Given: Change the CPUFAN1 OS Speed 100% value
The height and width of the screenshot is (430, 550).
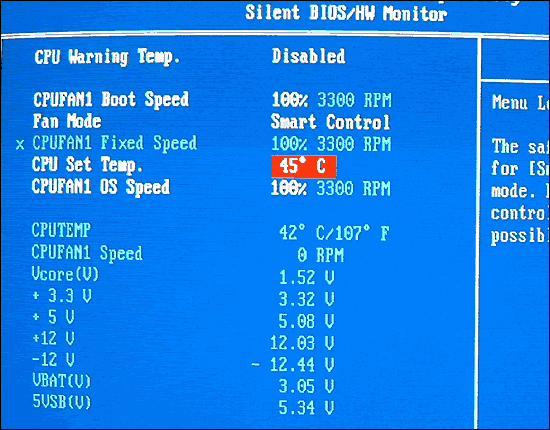Looking at the screenshot, I should pyautogui.click(x=289, y=188).
